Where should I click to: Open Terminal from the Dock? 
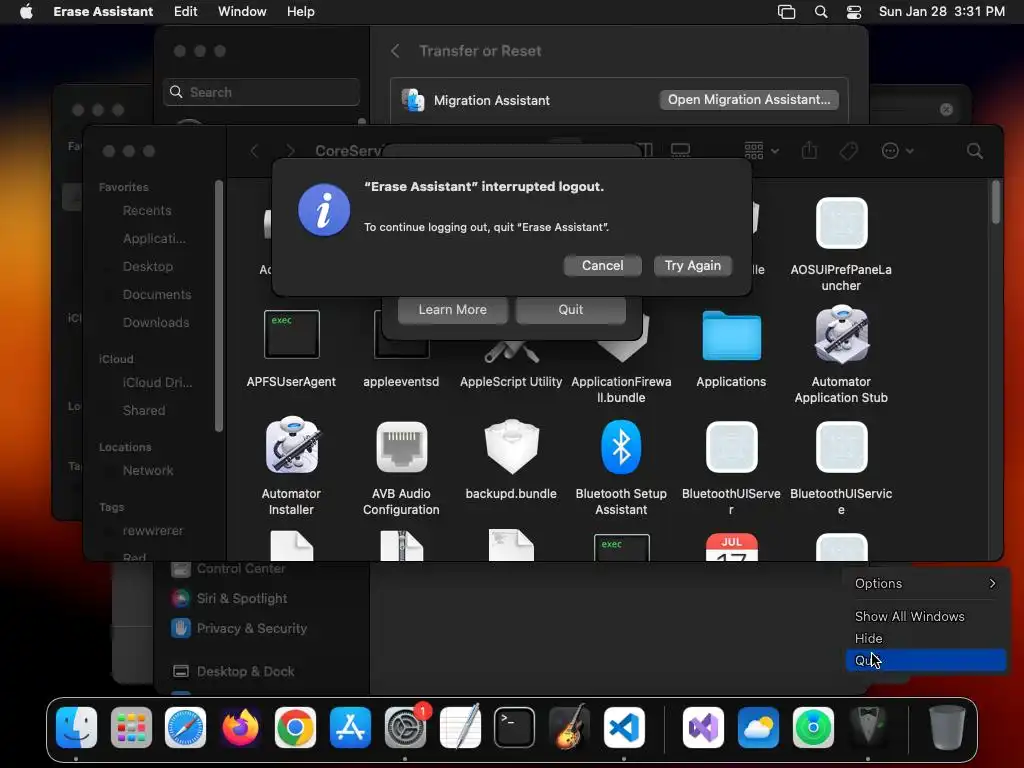[515, 727]
